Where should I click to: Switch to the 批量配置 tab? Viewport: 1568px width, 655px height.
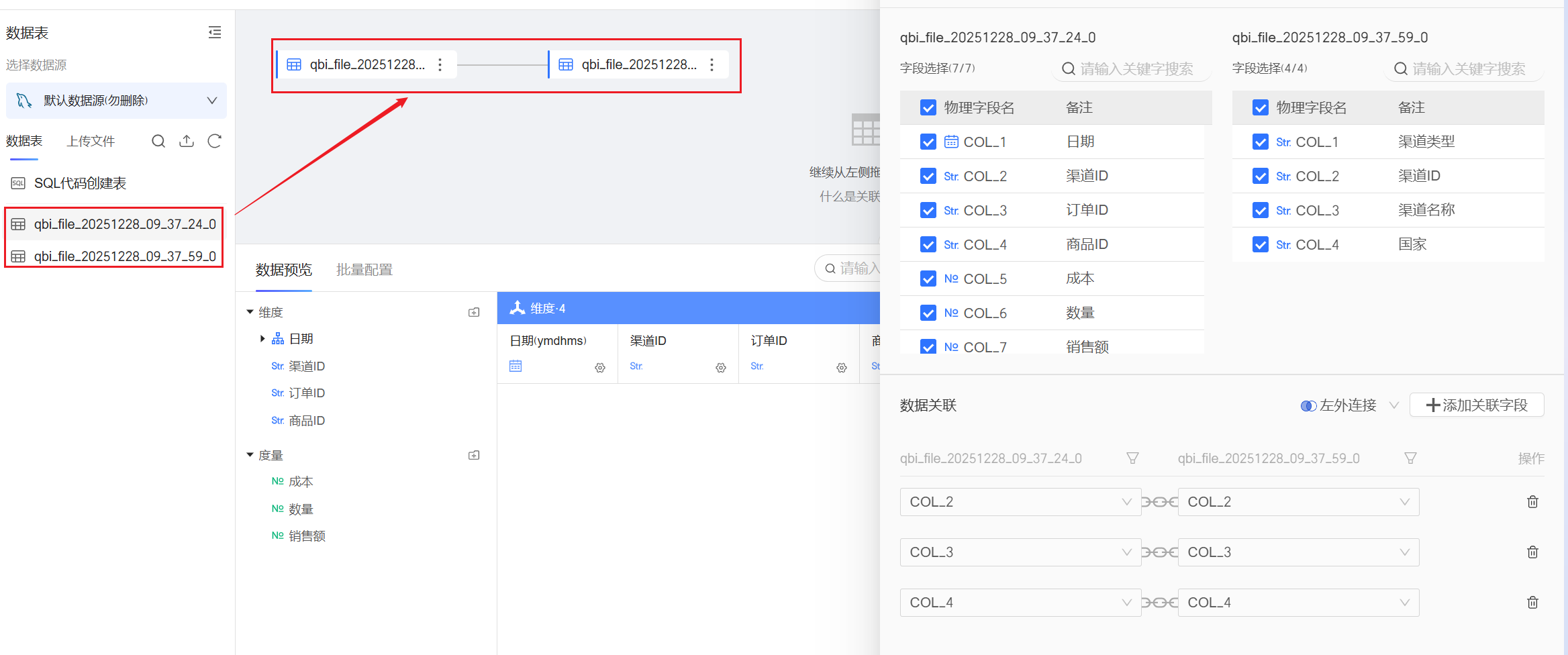pos(364,270)
